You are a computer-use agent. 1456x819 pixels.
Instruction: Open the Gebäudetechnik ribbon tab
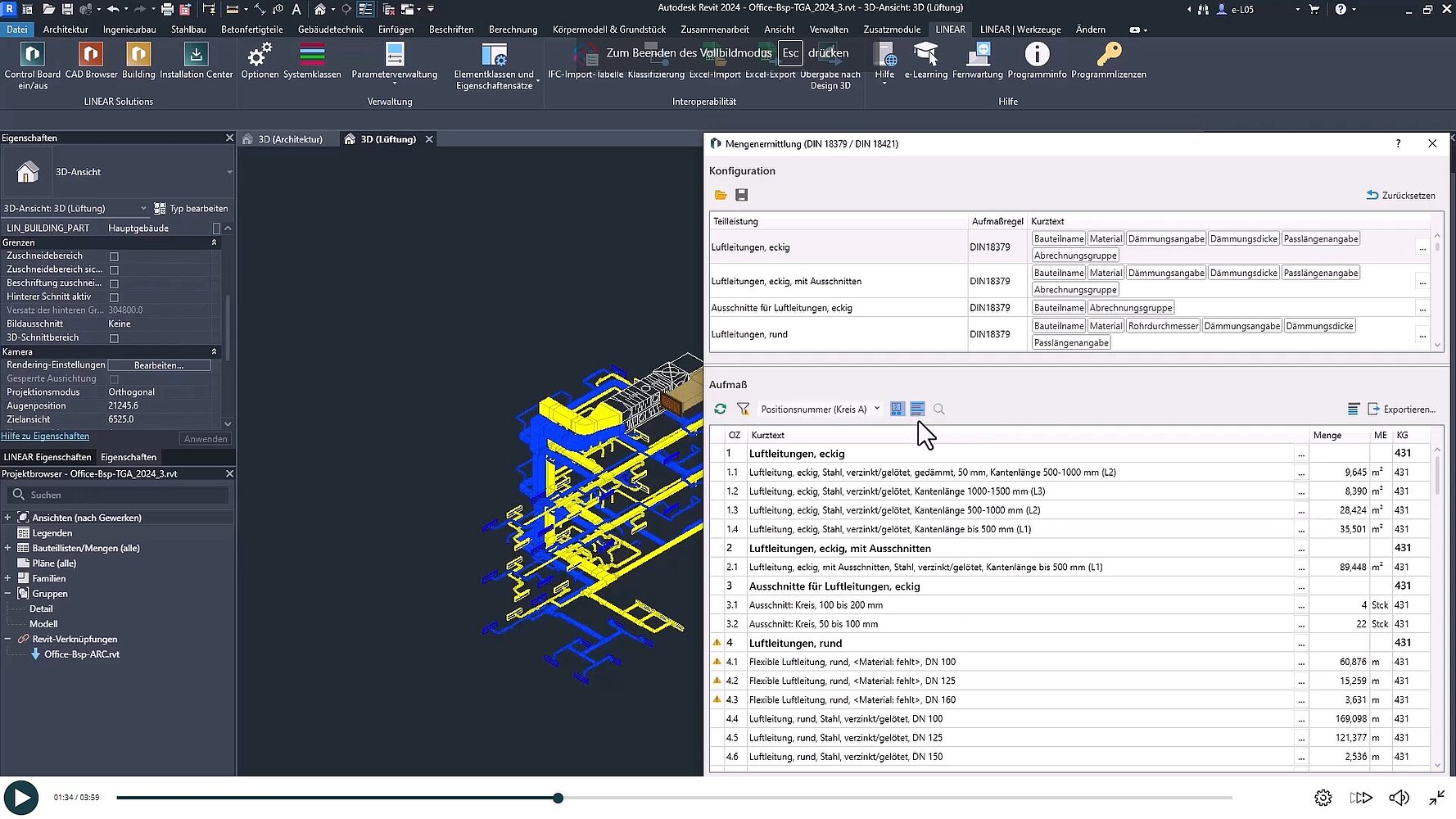(x=330, y=29)
